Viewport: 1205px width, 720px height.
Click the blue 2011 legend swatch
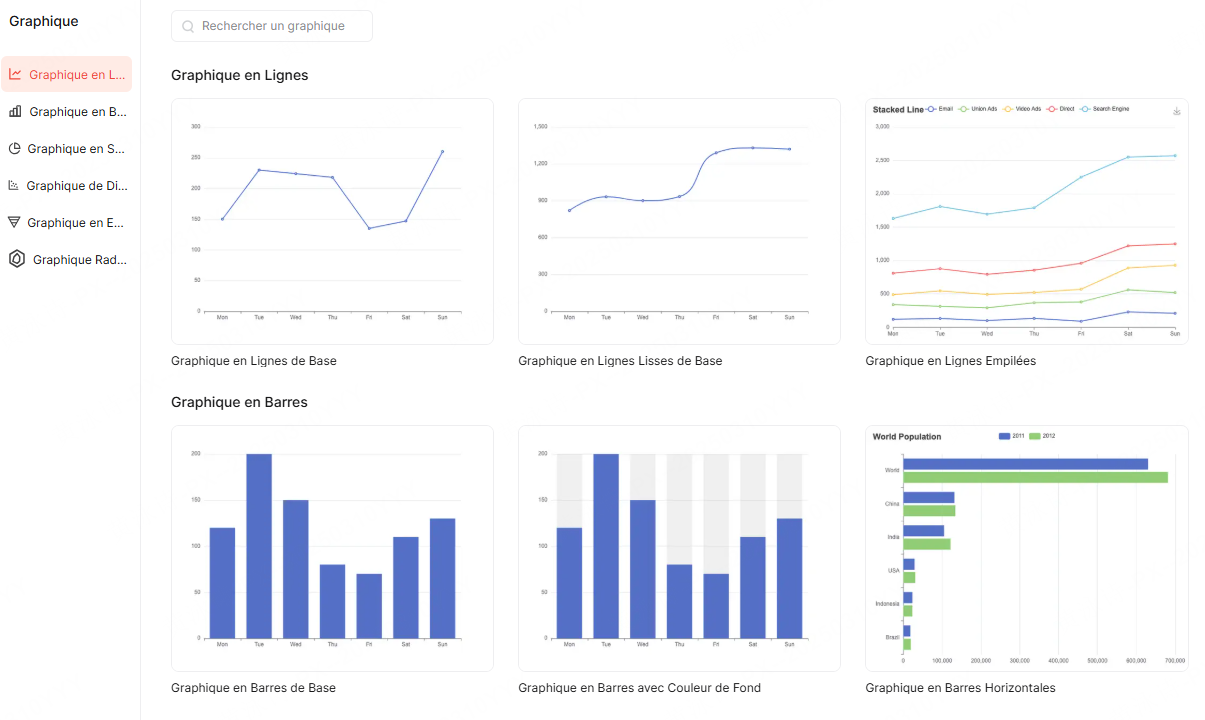coord(1005,436)
